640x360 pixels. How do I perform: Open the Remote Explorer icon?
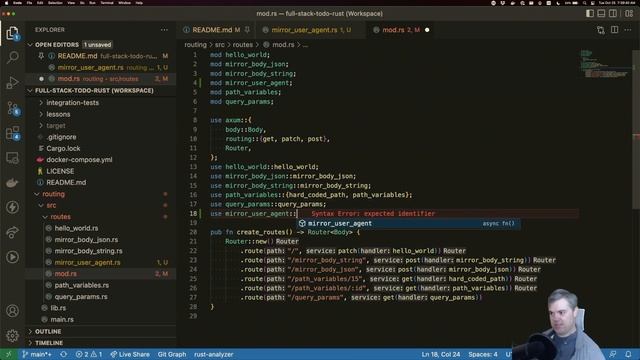click(13, 158)
